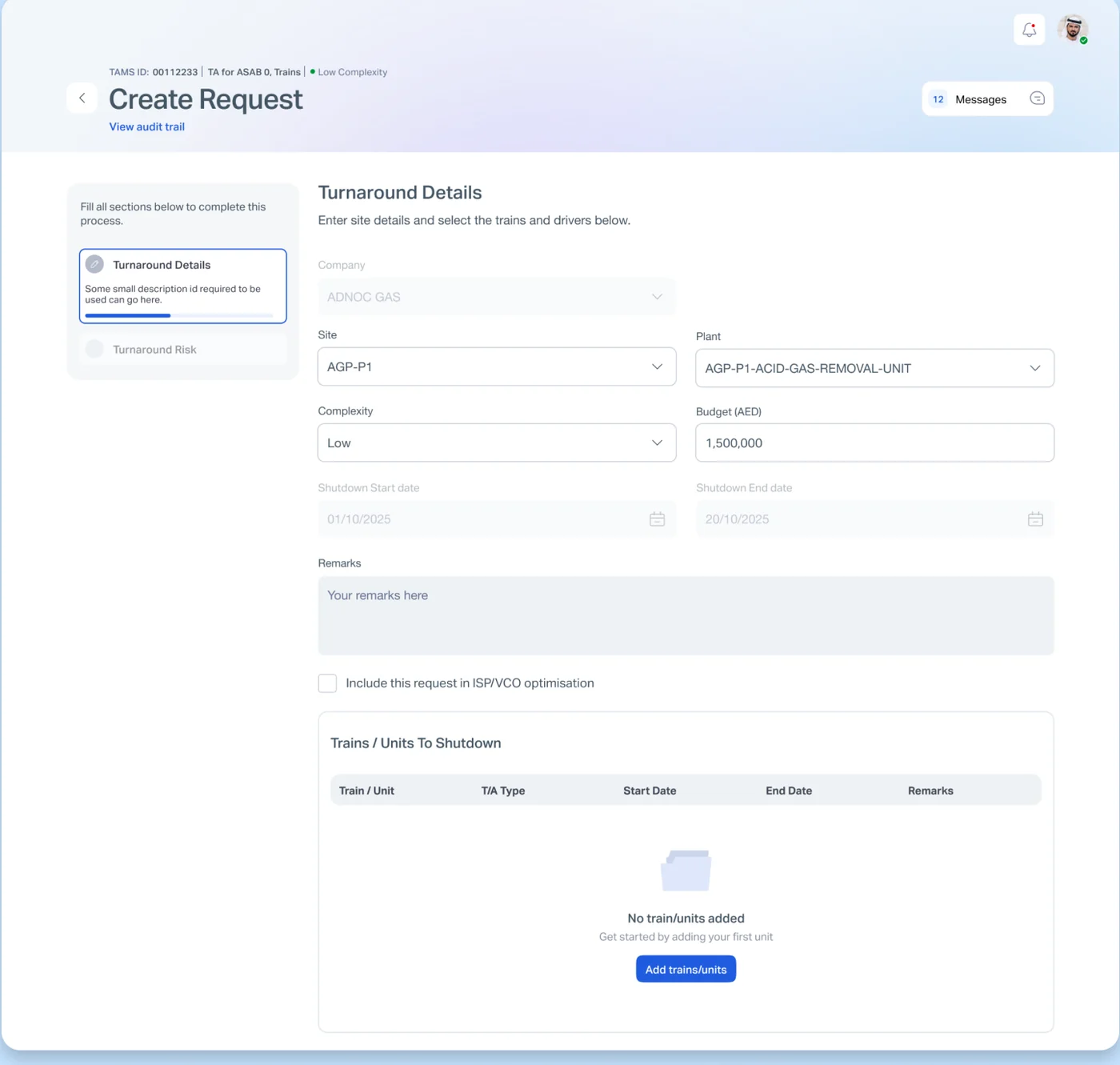1120x1065 pixels.
Task: Click the Trains / Units To Shutdown heading
Action: tap(416, 743)
